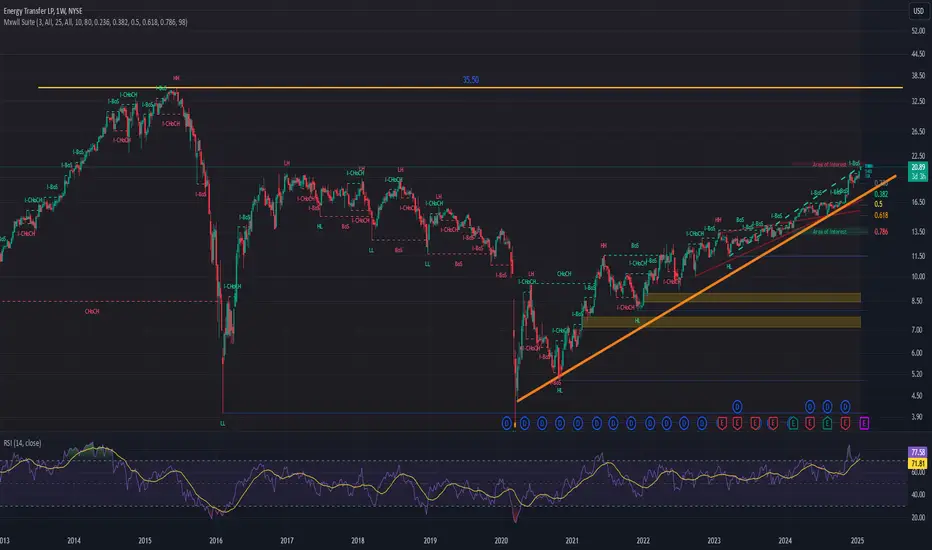Click the 3.90 price axis value
Image resolution: width=932 pixels, height=550 pixels.
point(918,417)
